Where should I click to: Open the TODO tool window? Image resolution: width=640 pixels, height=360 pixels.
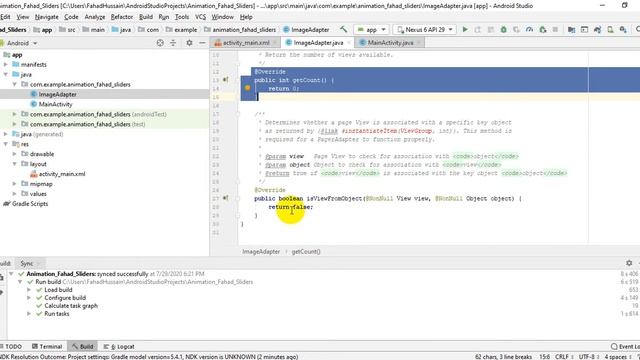pyautogui.click(x=11, y=347)
